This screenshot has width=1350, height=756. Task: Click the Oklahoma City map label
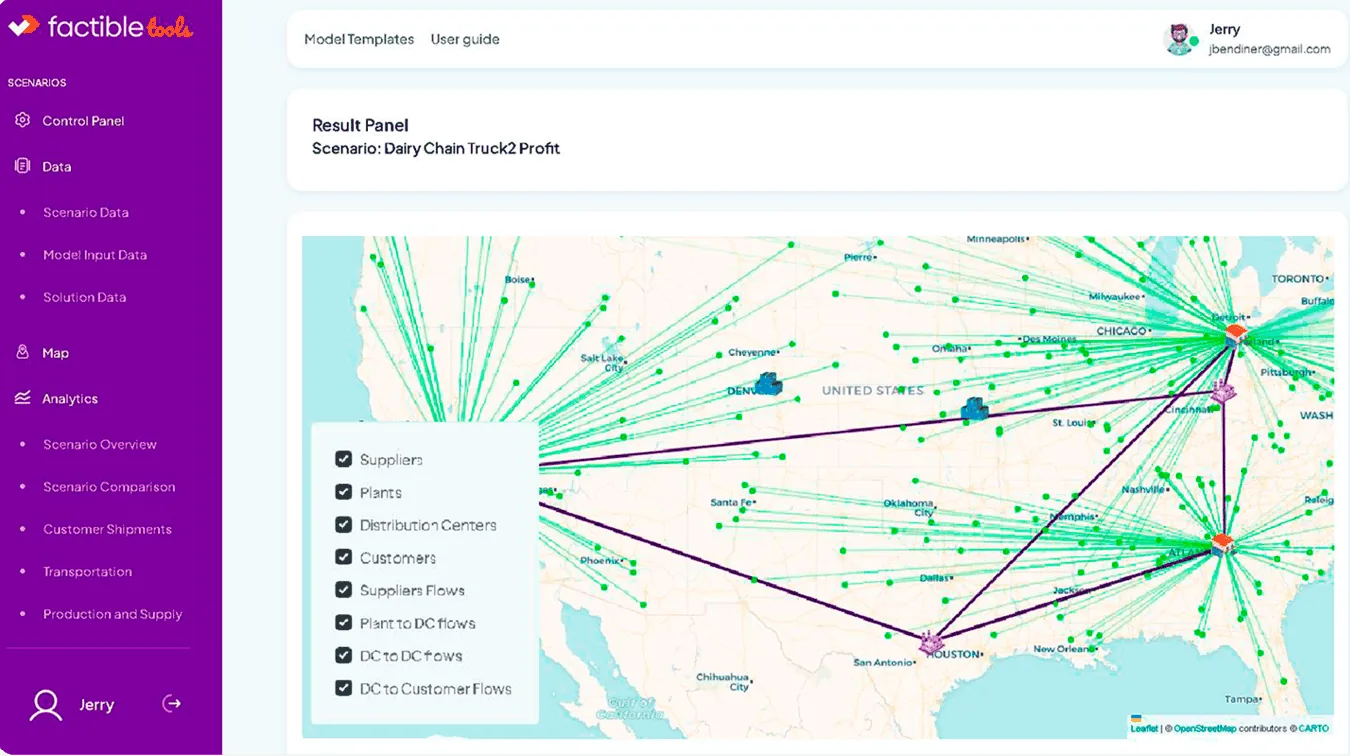coord(909,507)
